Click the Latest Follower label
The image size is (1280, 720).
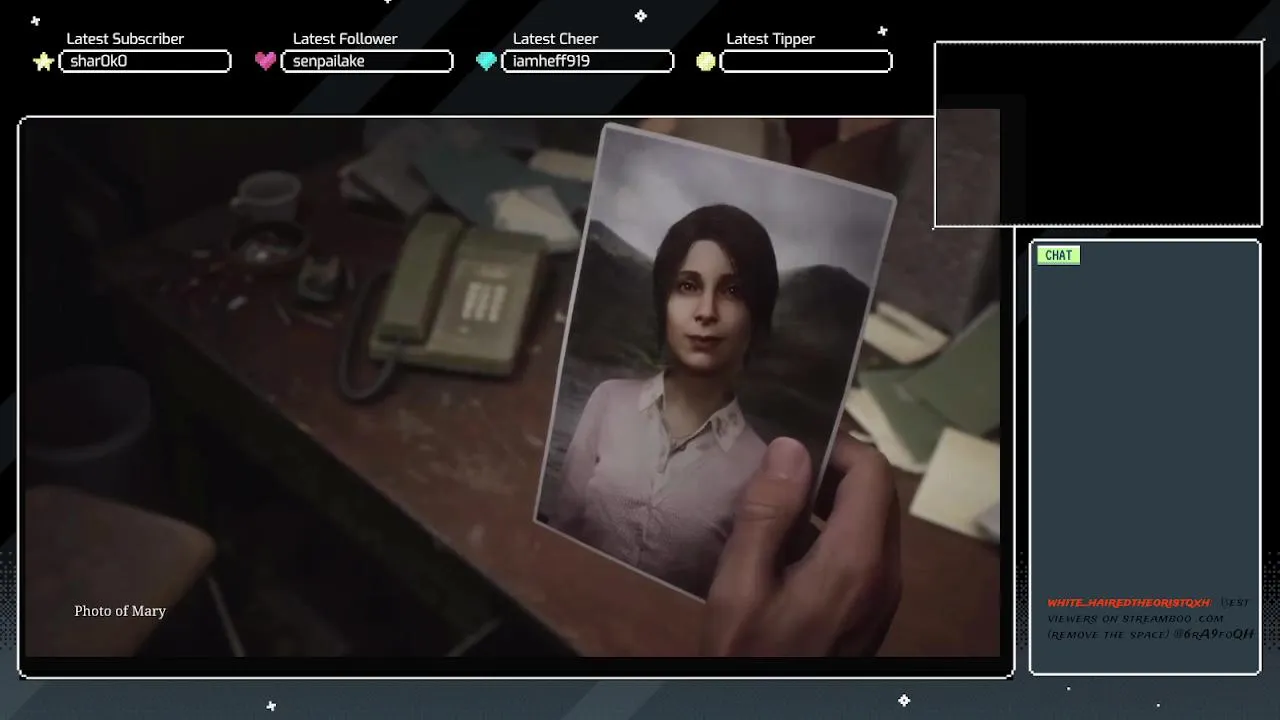(x=345, y=39)
